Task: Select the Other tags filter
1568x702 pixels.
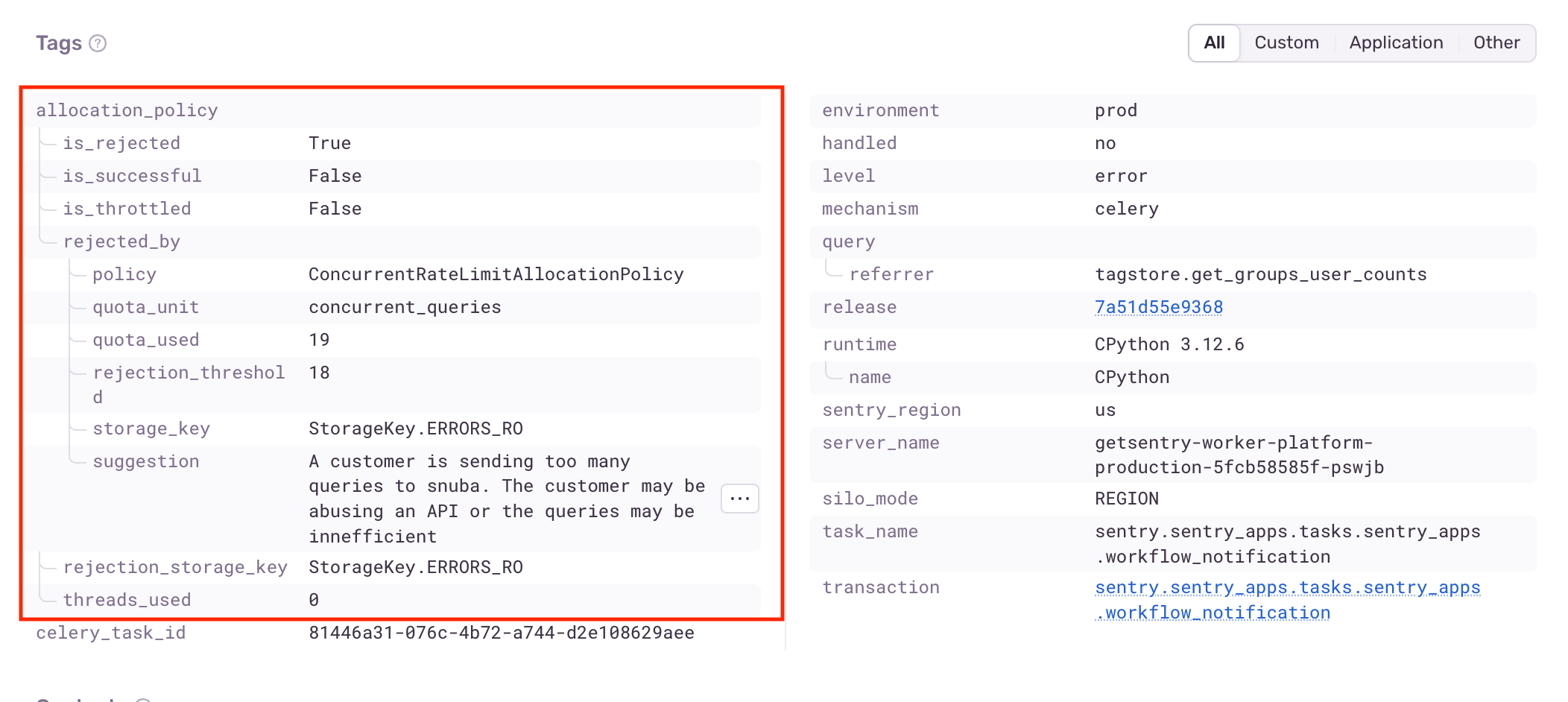Action: tap(1496, 42)
